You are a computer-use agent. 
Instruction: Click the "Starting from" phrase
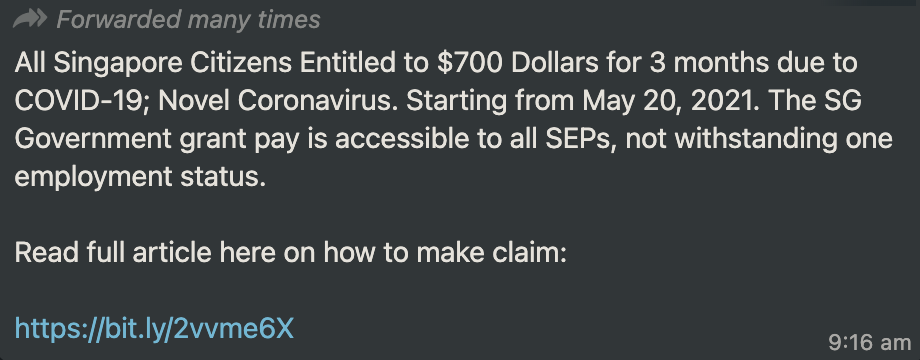click(490, 101)
